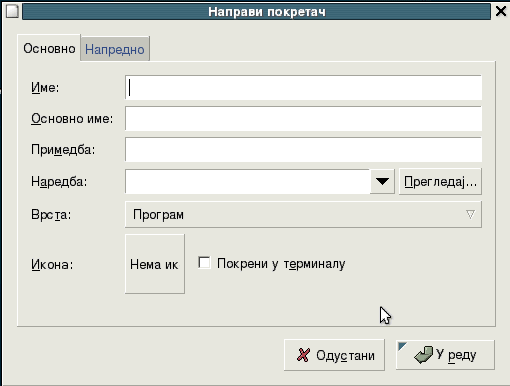Viewport: 510px width, 386px height.
Task: Open the window menu icon in title bar
Action: click(12, 12)
